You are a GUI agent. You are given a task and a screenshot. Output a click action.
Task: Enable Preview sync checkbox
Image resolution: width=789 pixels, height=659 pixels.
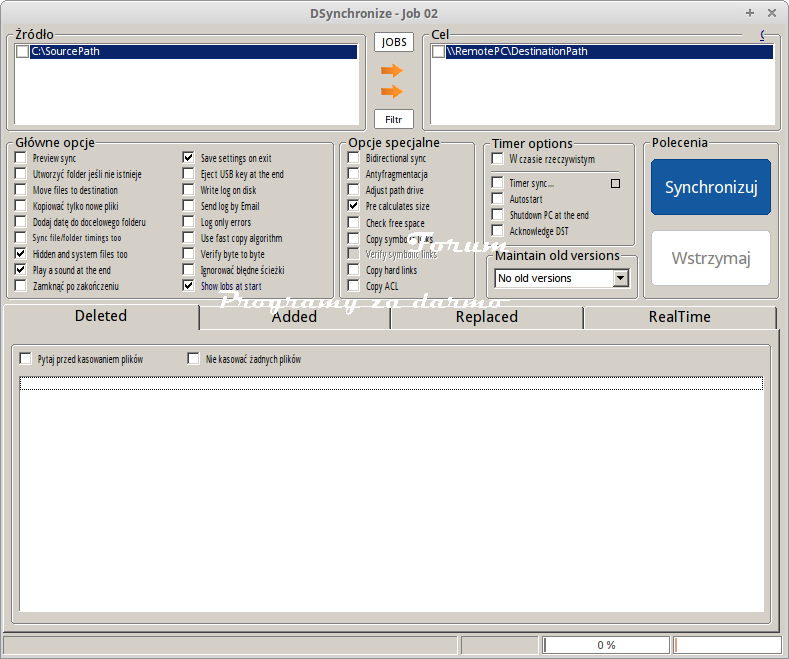pyautogui.click(x=21, y=158)
